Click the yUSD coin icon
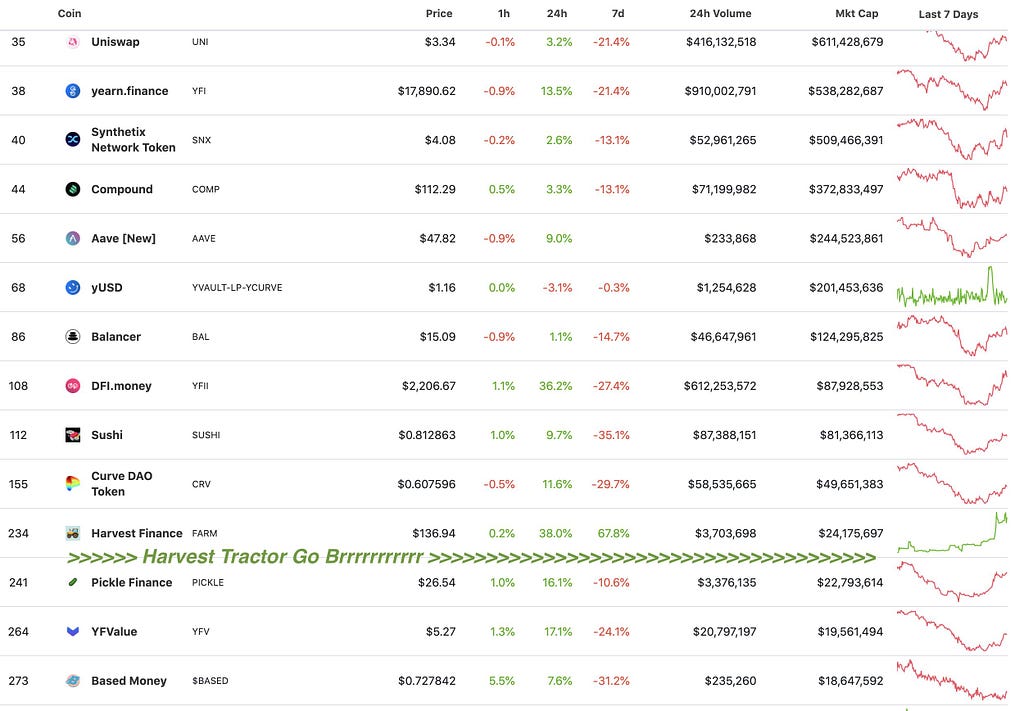 point(72,287)
